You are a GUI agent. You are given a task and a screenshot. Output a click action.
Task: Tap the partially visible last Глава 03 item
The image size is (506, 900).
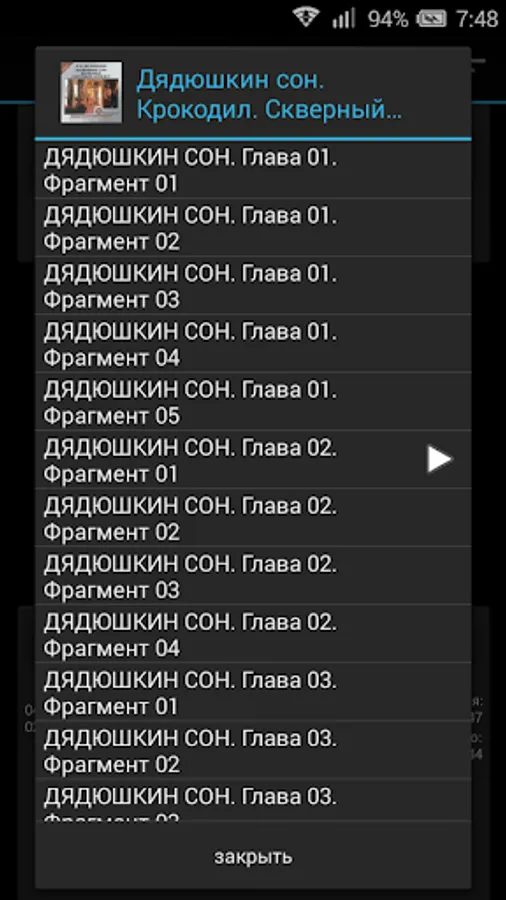tap(253, 800)
